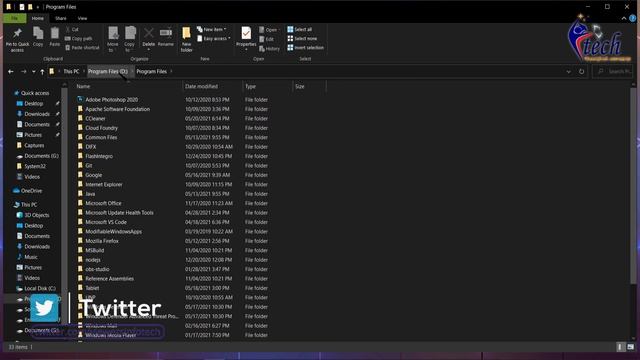
Task: Collapse the ribbon with the chevron
Action: pyautogui.click(x=624, y=18)
